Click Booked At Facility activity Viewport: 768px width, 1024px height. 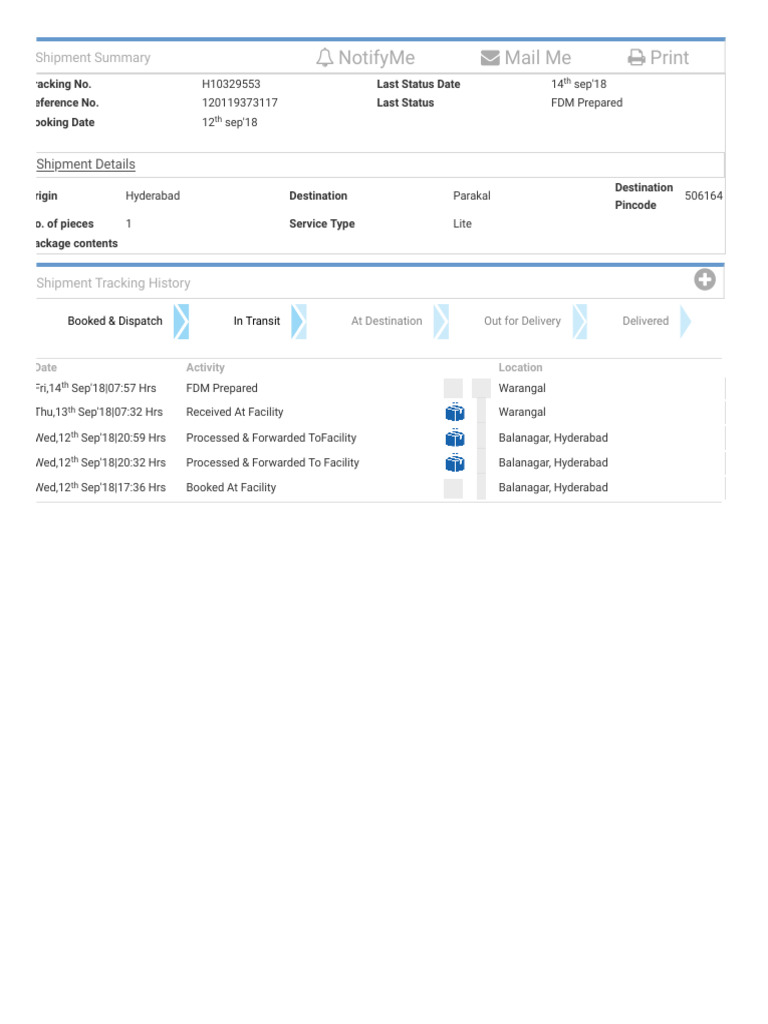click(231, 487)
